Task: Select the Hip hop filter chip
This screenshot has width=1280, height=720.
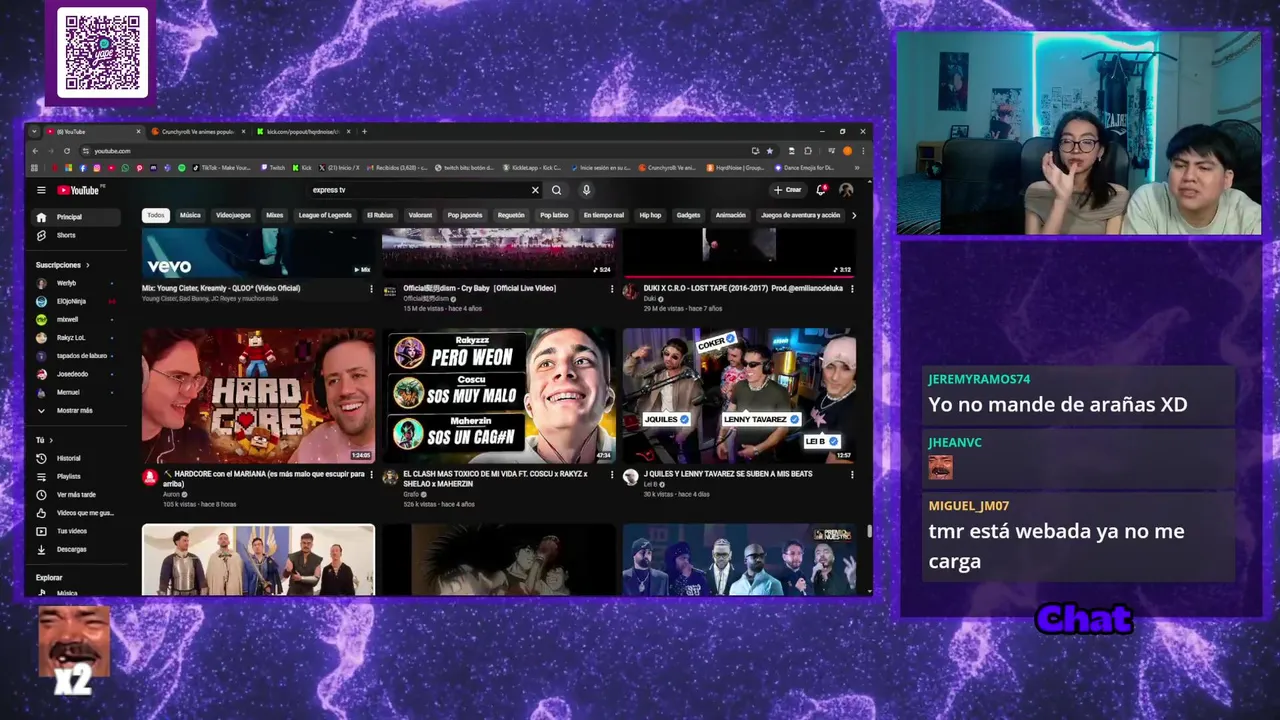Action: [x=650, y=215]
